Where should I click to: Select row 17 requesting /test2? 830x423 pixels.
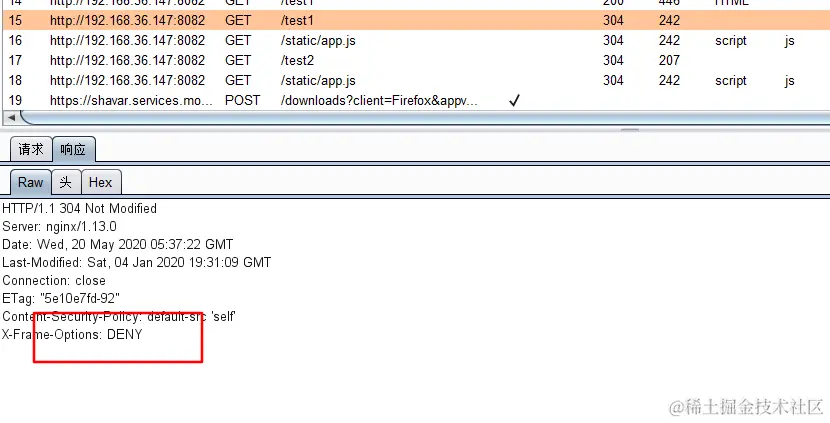tap(415, 60)
